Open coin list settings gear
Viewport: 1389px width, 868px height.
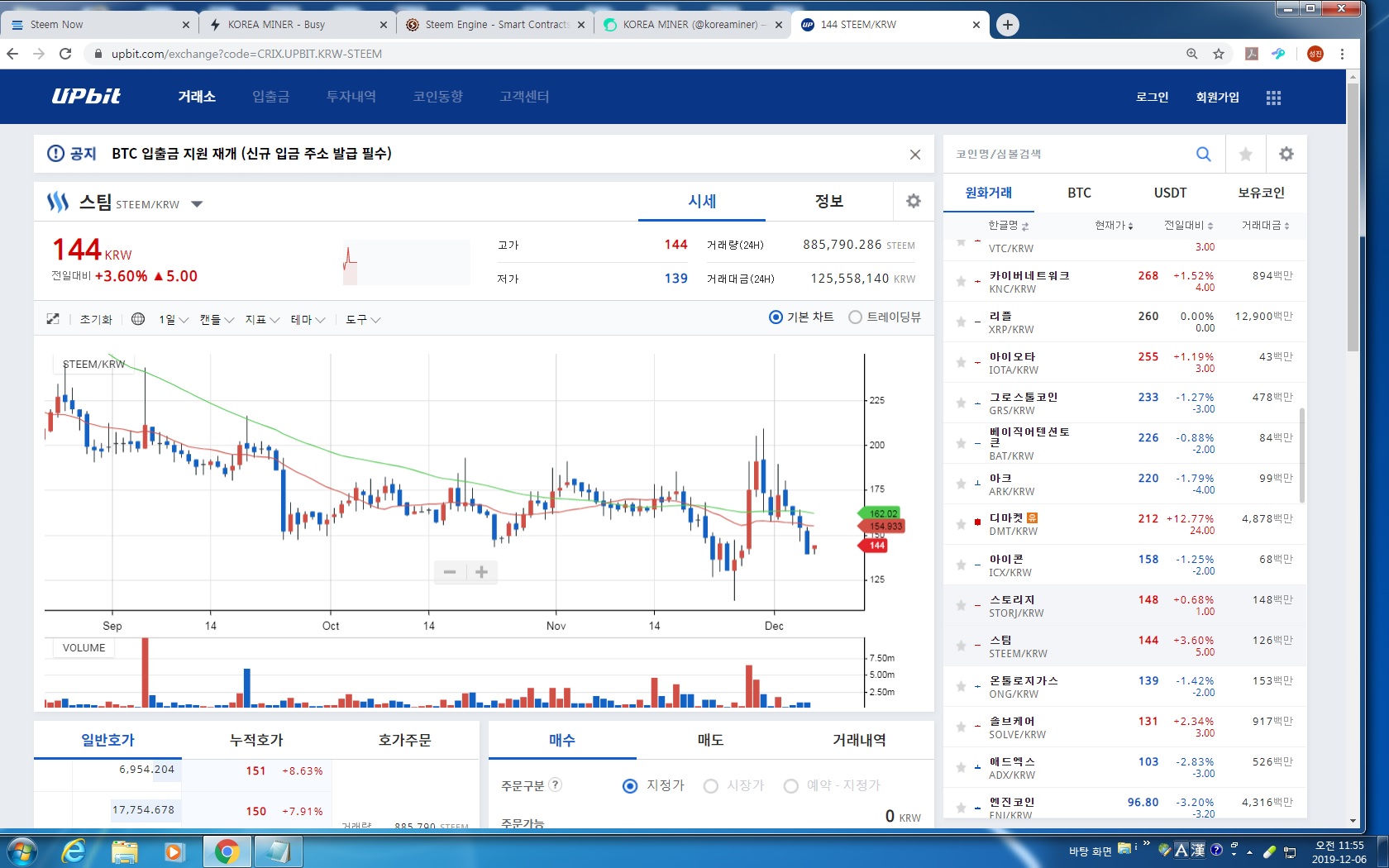(1286, 154)
